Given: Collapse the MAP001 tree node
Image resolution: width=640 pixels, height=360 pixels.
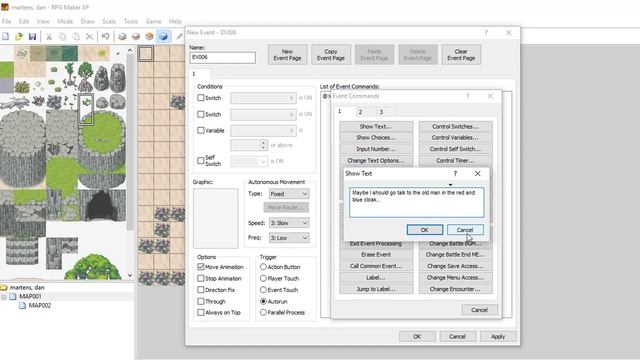Looking at the screenshot, I should click(x=4, y=297).
